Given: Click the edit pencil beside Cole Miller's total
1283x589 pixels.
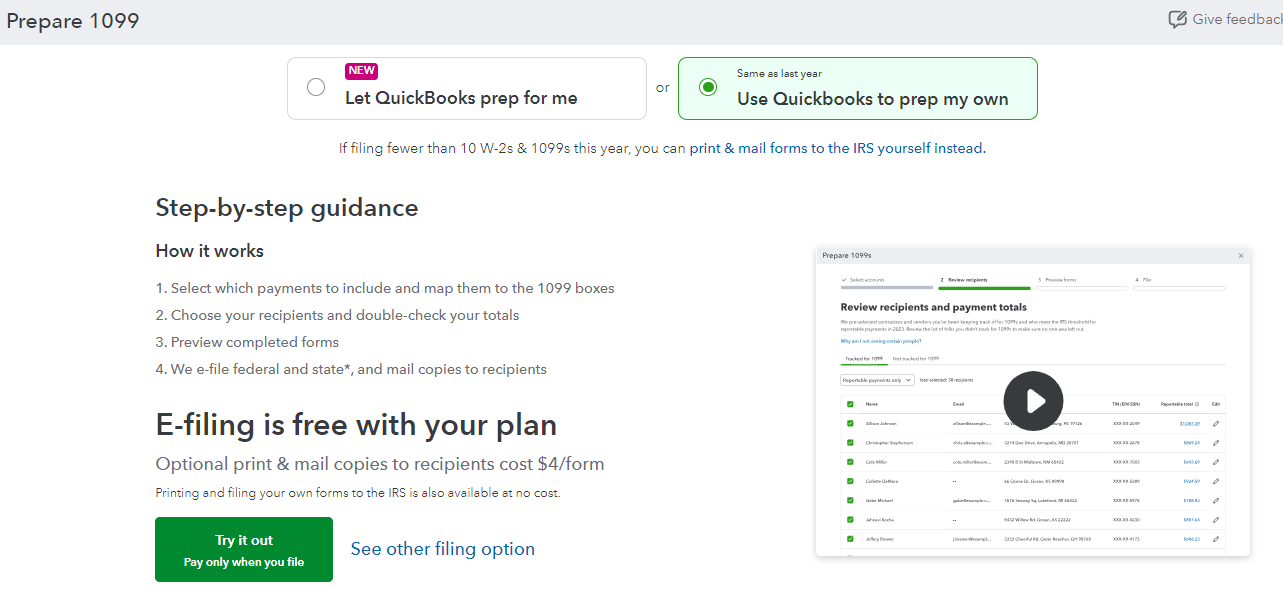Looking at the screenshot, I should click(1216, 462).
